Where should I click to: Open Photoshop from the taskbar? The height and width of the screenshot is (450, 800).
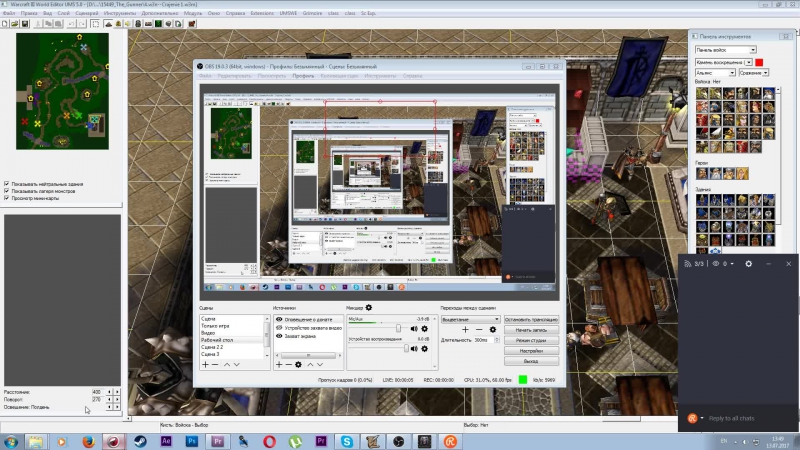[x=192, y=441]
